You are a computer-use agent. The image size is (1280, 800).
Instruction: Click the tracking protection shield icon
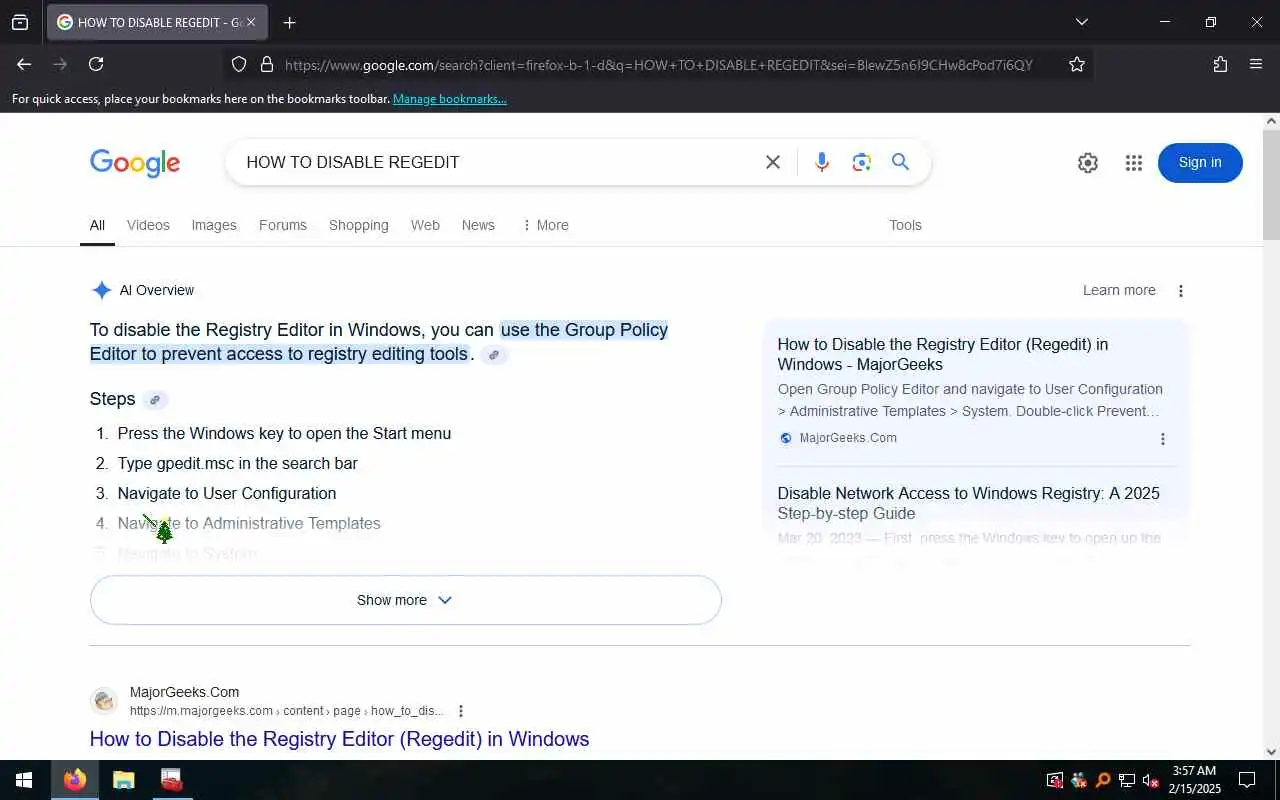coord(239,64)
